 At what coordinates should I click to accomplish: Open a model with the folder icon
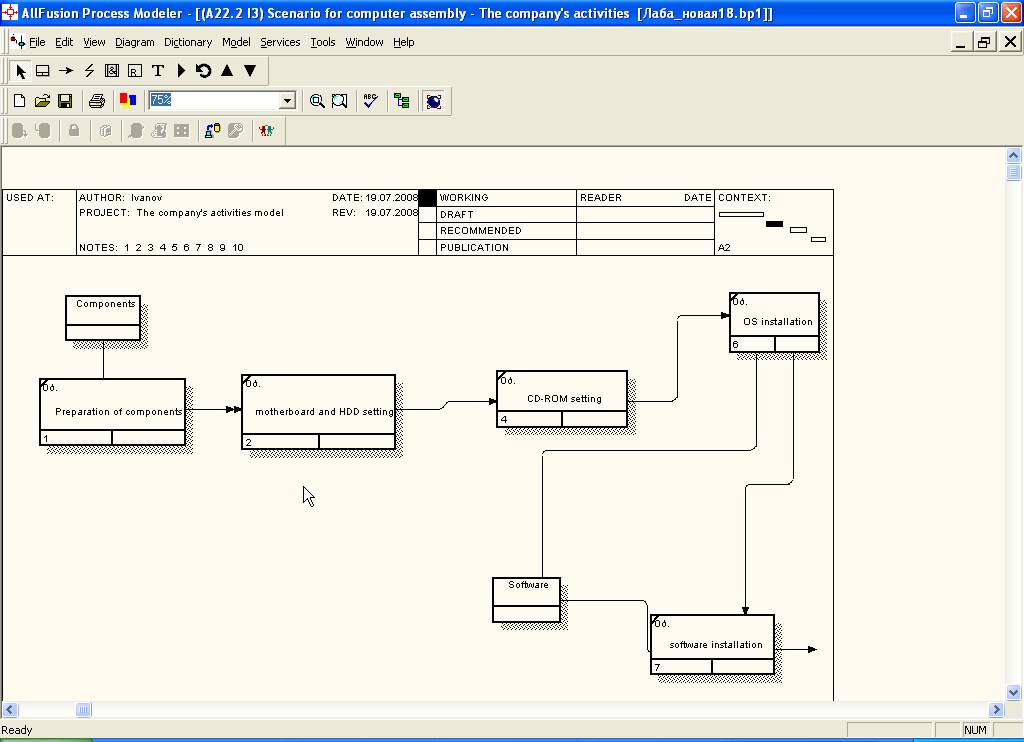(42, 101)
